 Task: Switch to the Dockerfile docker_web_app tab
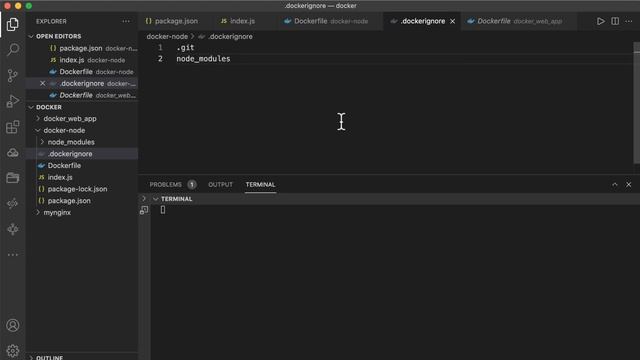pyautogui.click(x=520, y=21)
